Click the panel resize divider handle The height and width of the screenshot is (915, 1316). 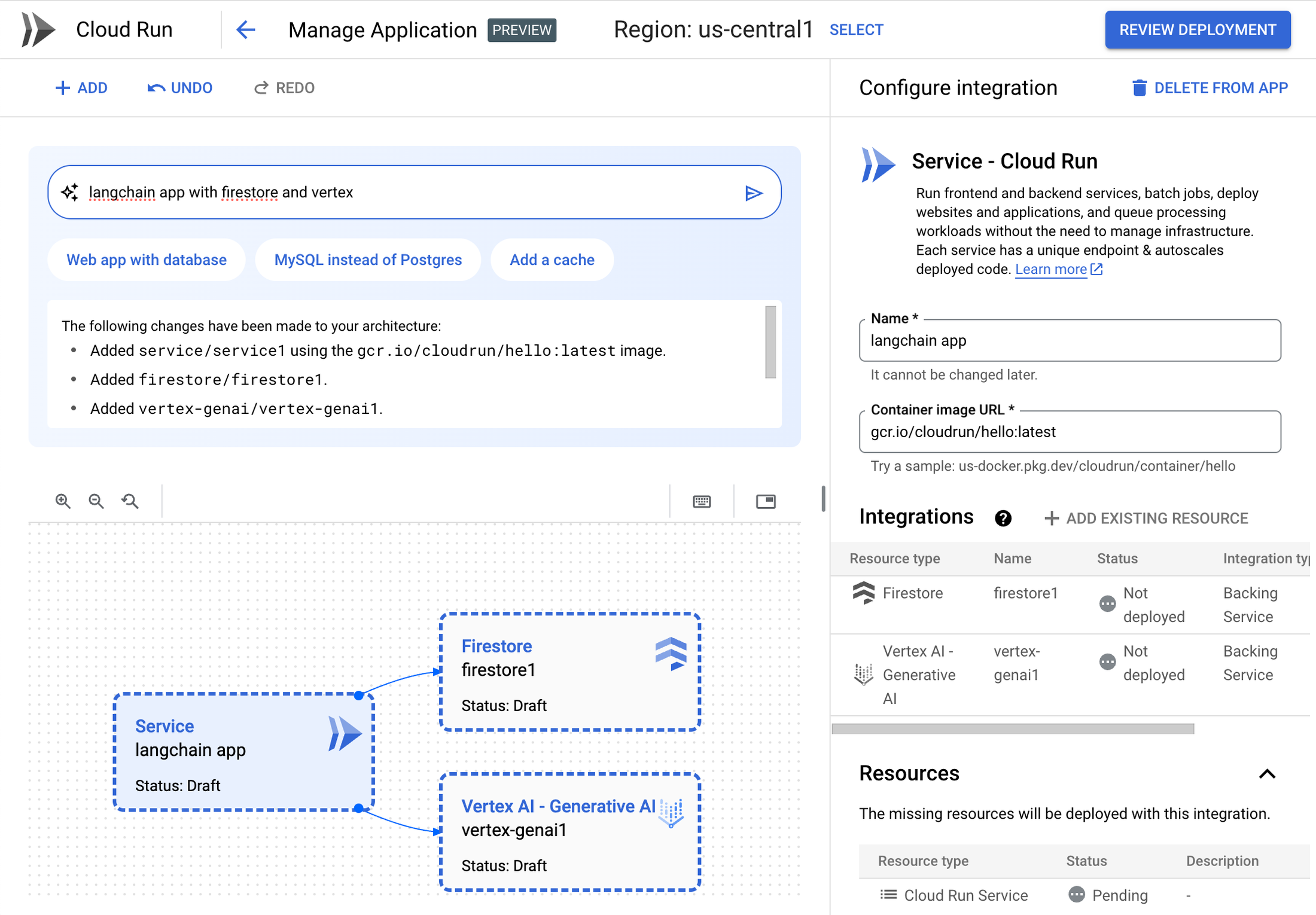pos(824,499)
